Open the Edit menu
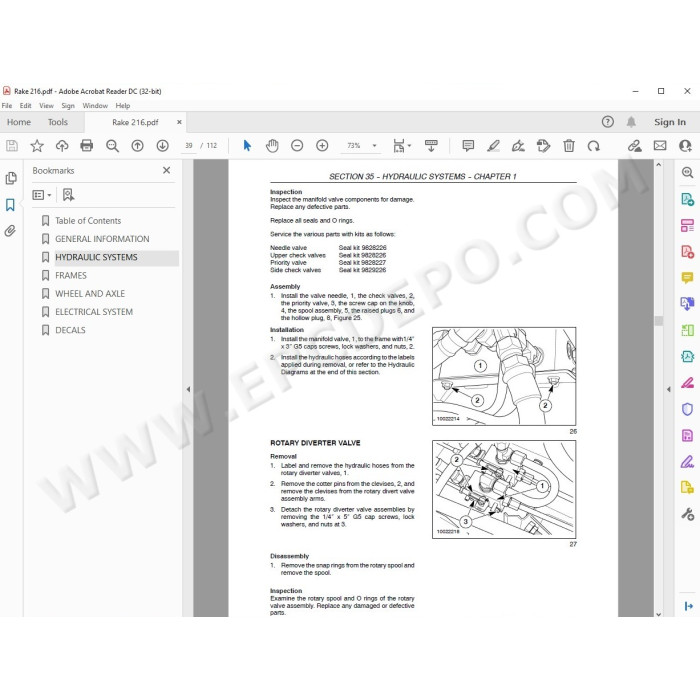The width and height of the screenshot is (700, 700). [25, 106]
